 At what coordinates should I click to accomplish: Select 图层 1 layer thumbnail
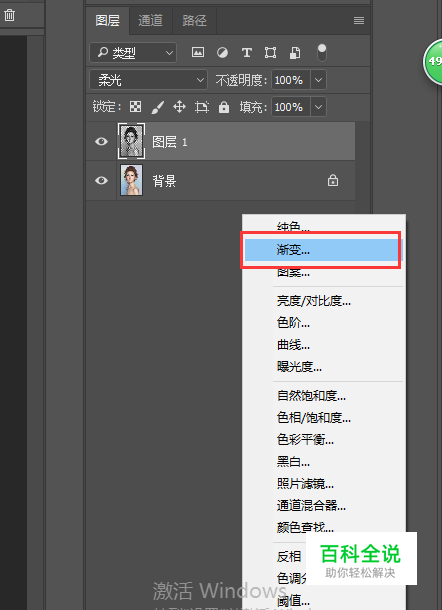click(132, 141)
